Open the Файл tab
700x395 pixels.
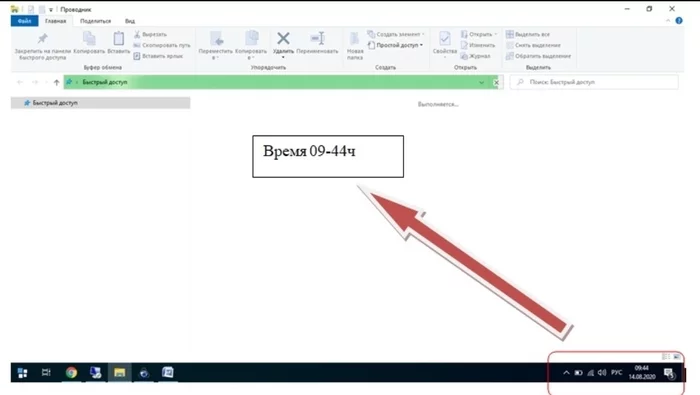pos(25,21)
